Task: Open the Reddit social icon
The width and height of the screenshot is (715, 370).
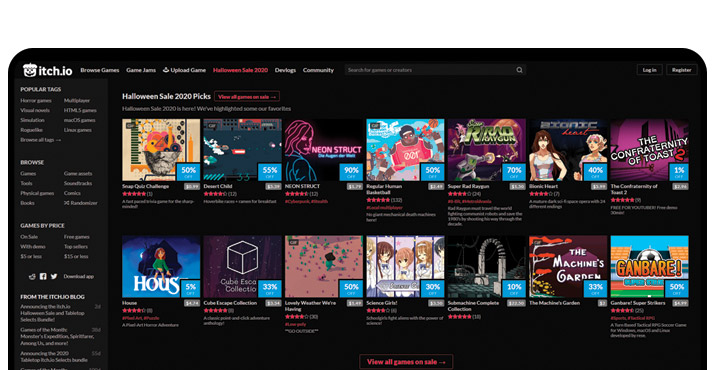Action: click(x=32, y=276)
